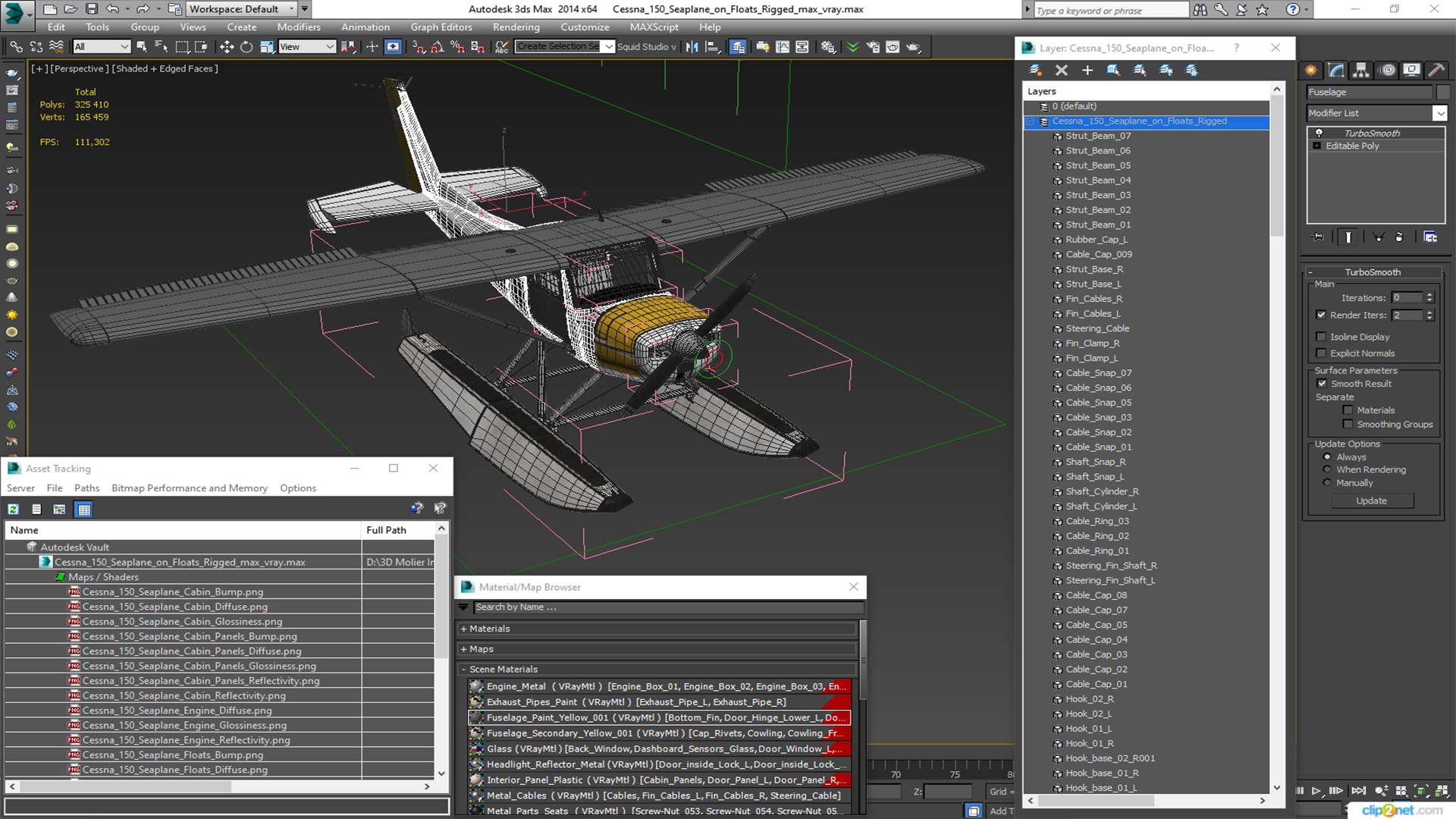The image size is (1456, 819).
Task: Switch Asset Tracking to table view
Action: pyautogui.click(x=84, y=510)
